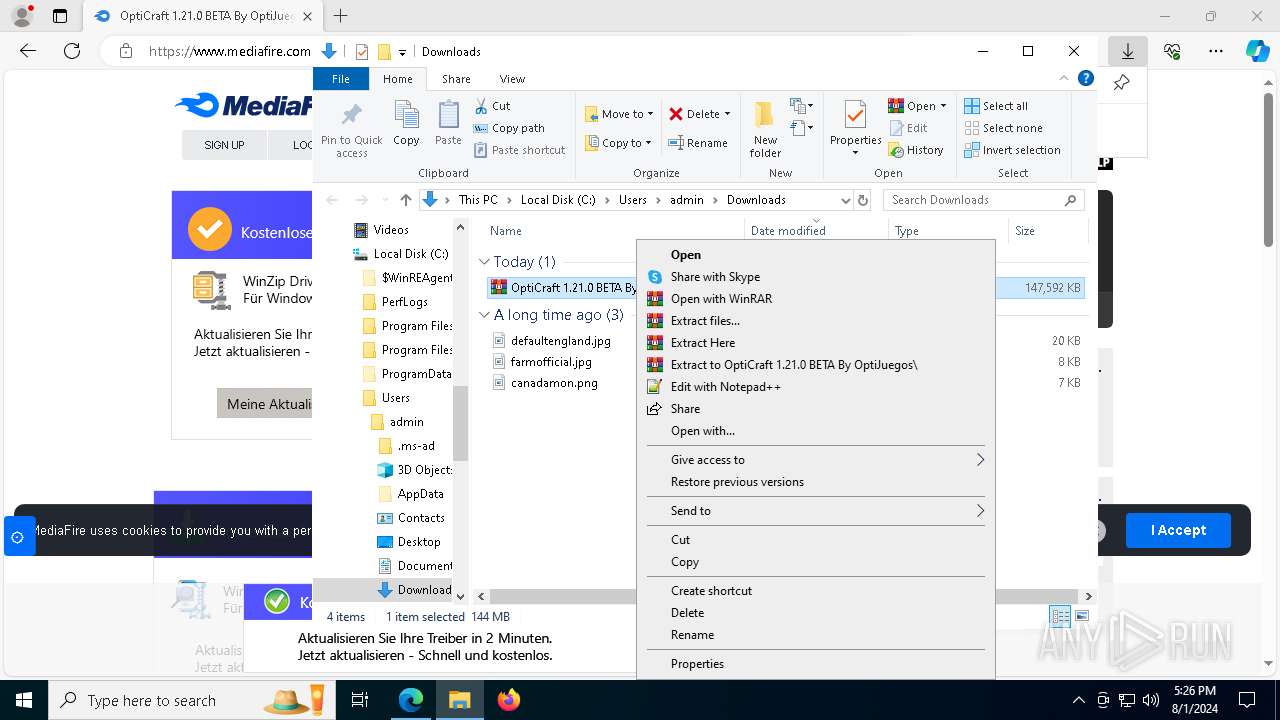
Task: Click the Search Downloads field
Action: coord(984,200)
